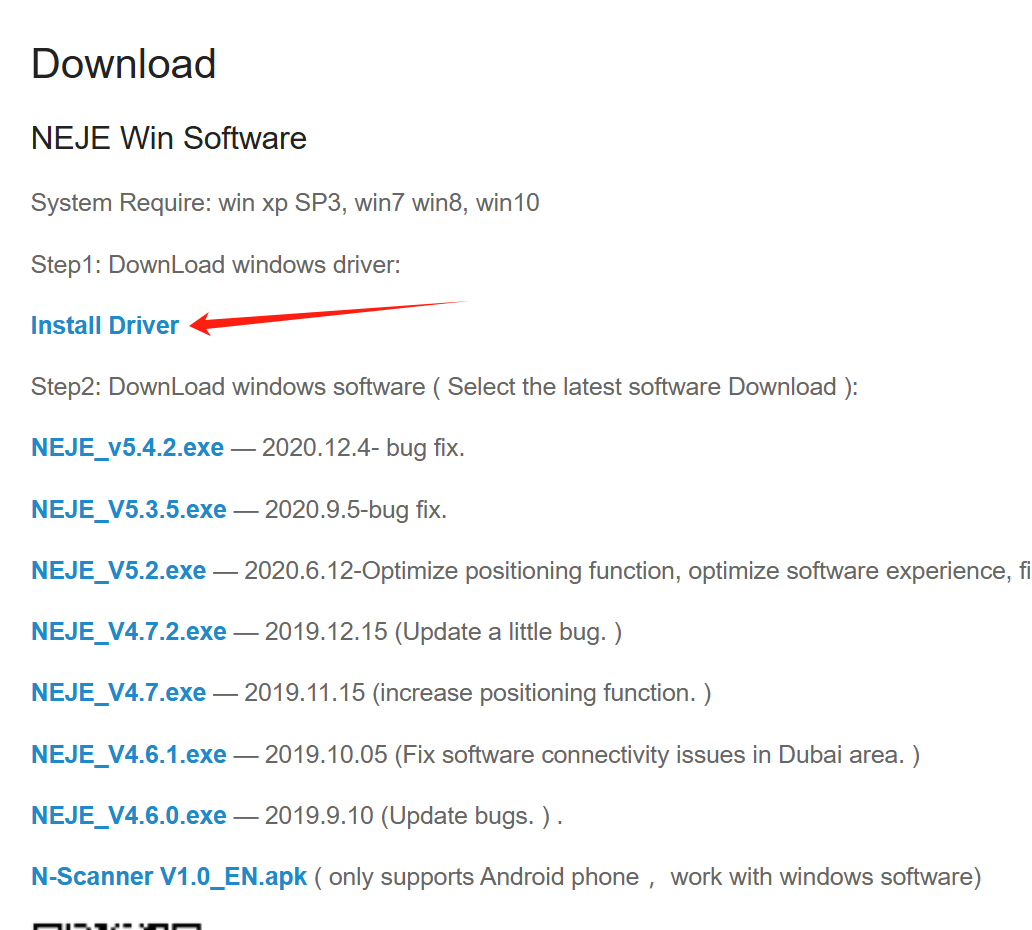Open the Install Driver link

click(x=105, y=326)
